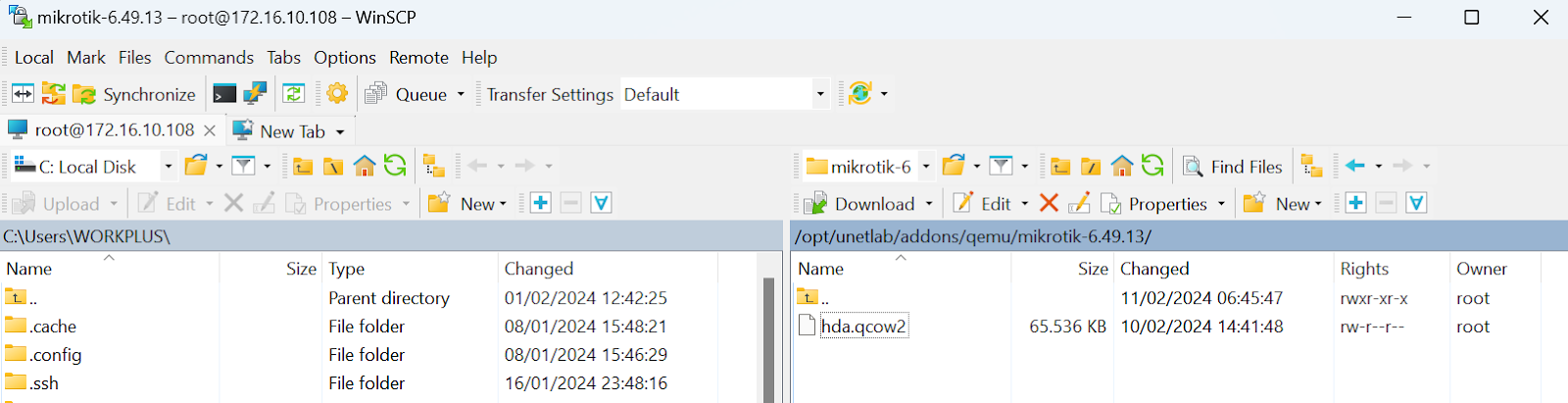The width and height of the screenshot is (1568, 403).
Task: Open the Tabs menu
Action: pyautogui.click(x=284, y=57)
